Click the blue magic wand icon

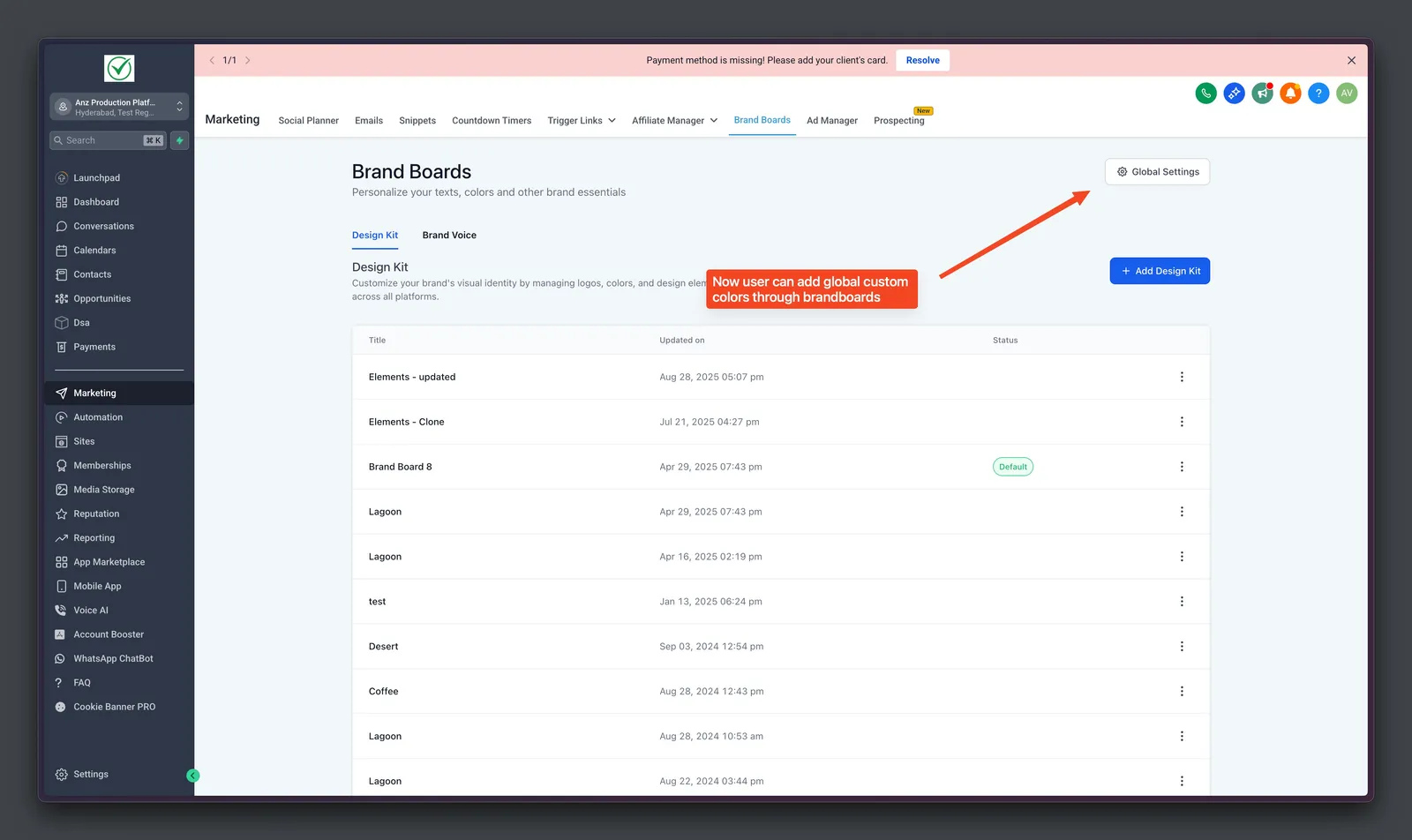[1234, 93]
